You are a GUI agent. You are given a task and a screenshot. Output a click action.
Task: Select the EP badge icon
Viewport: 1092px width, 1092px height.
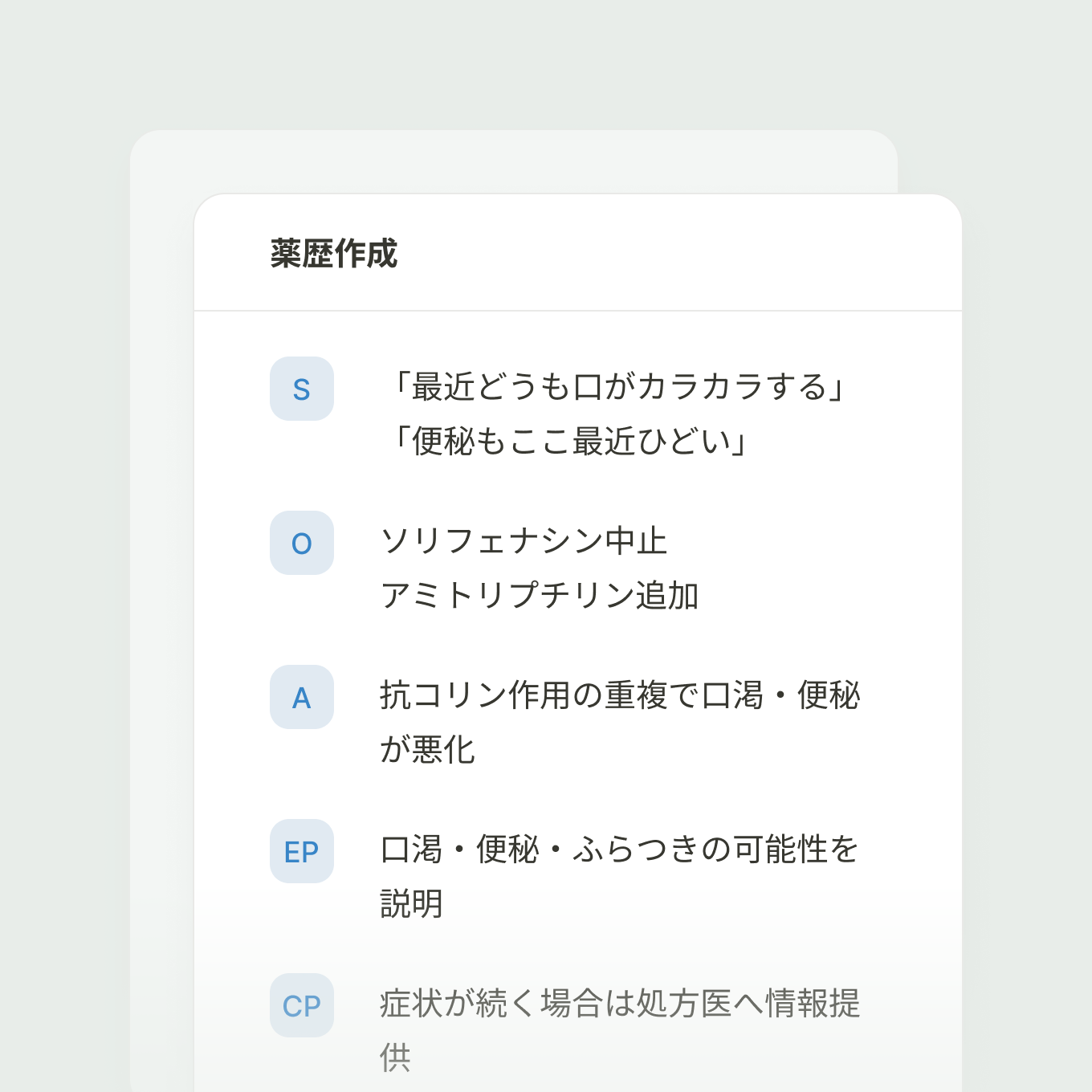tap(302, 851)
